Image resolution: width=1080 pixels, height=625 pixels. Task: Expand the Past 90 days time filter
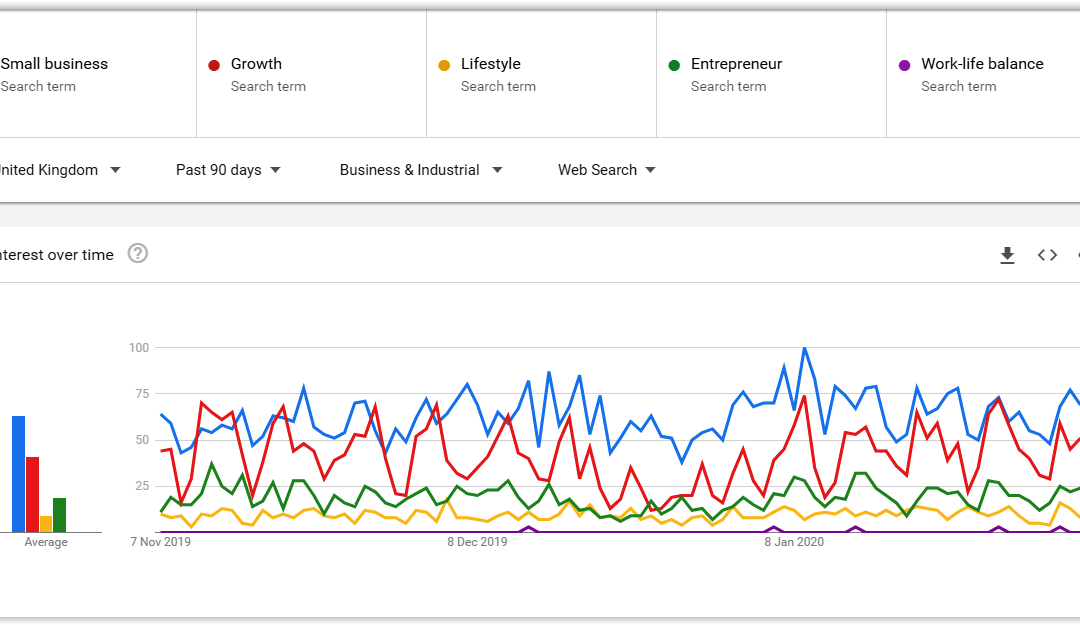click(x=228, y=170)
